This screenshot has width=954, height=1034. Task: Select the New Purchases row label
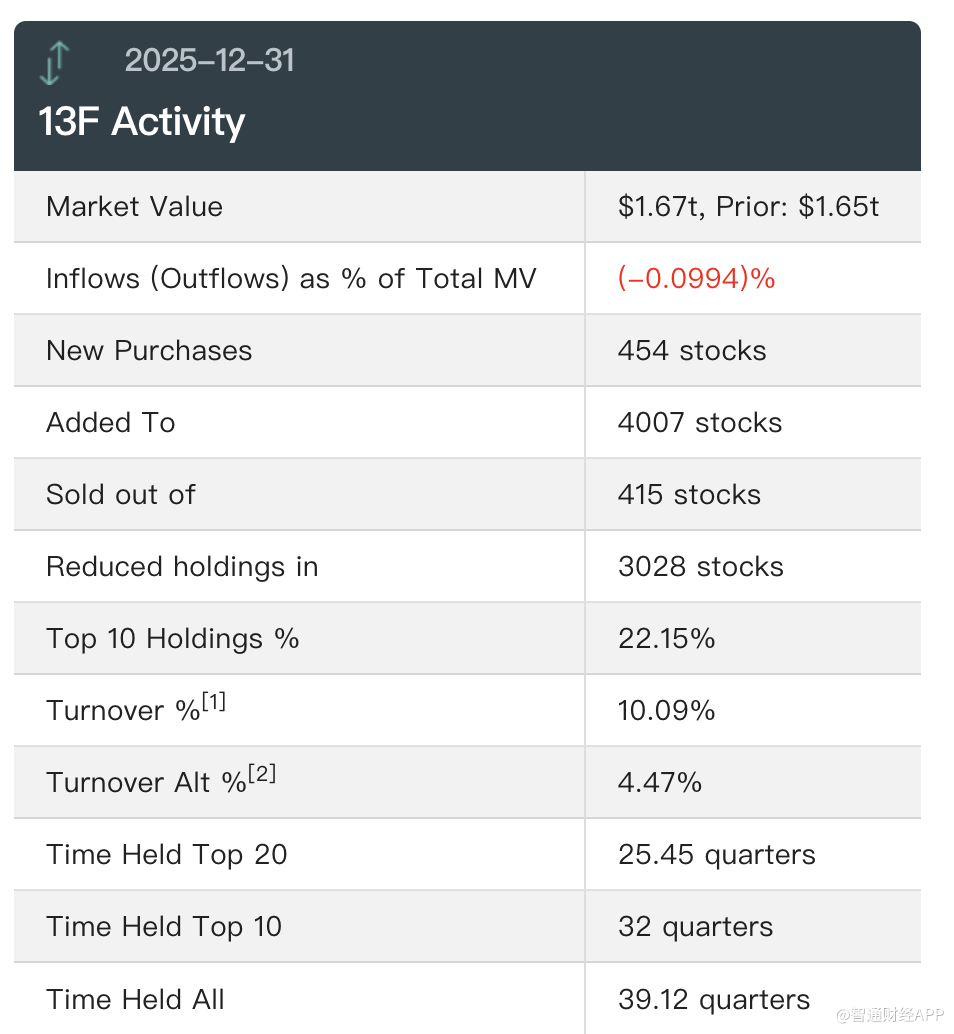pos(149,351)
